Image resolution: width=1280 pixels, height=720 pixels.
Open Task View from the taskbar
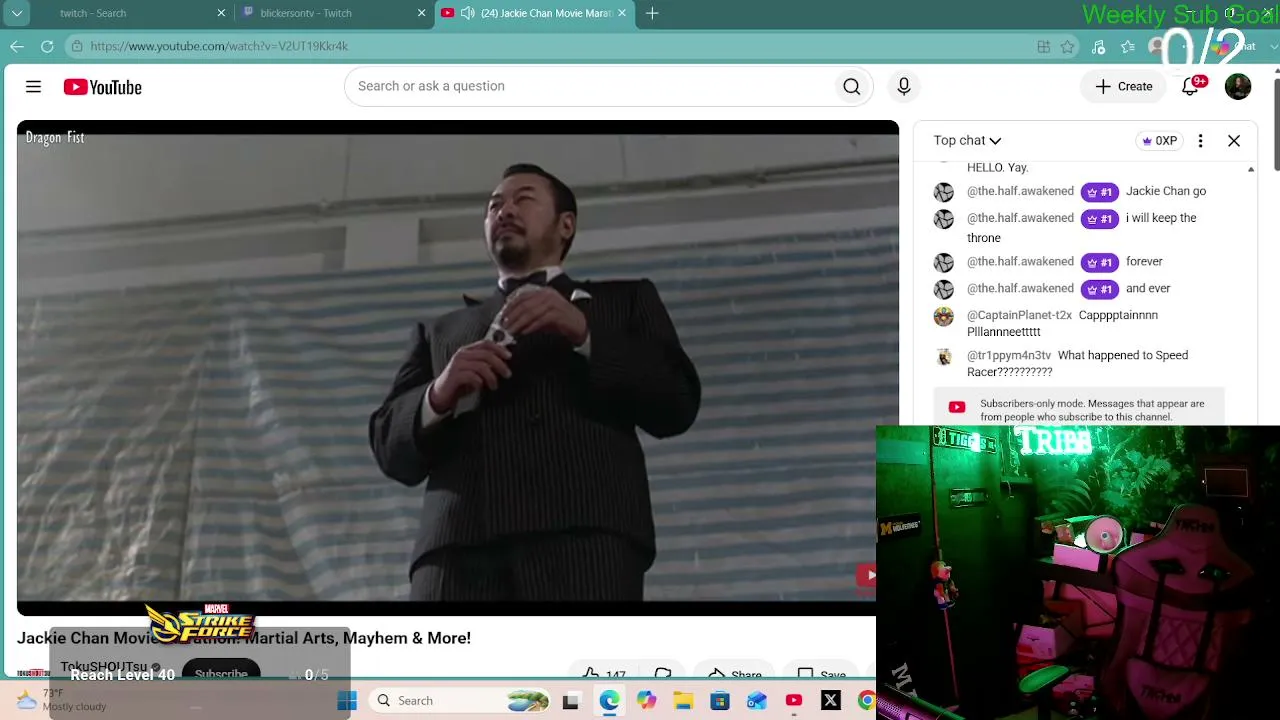click(570, 701)
